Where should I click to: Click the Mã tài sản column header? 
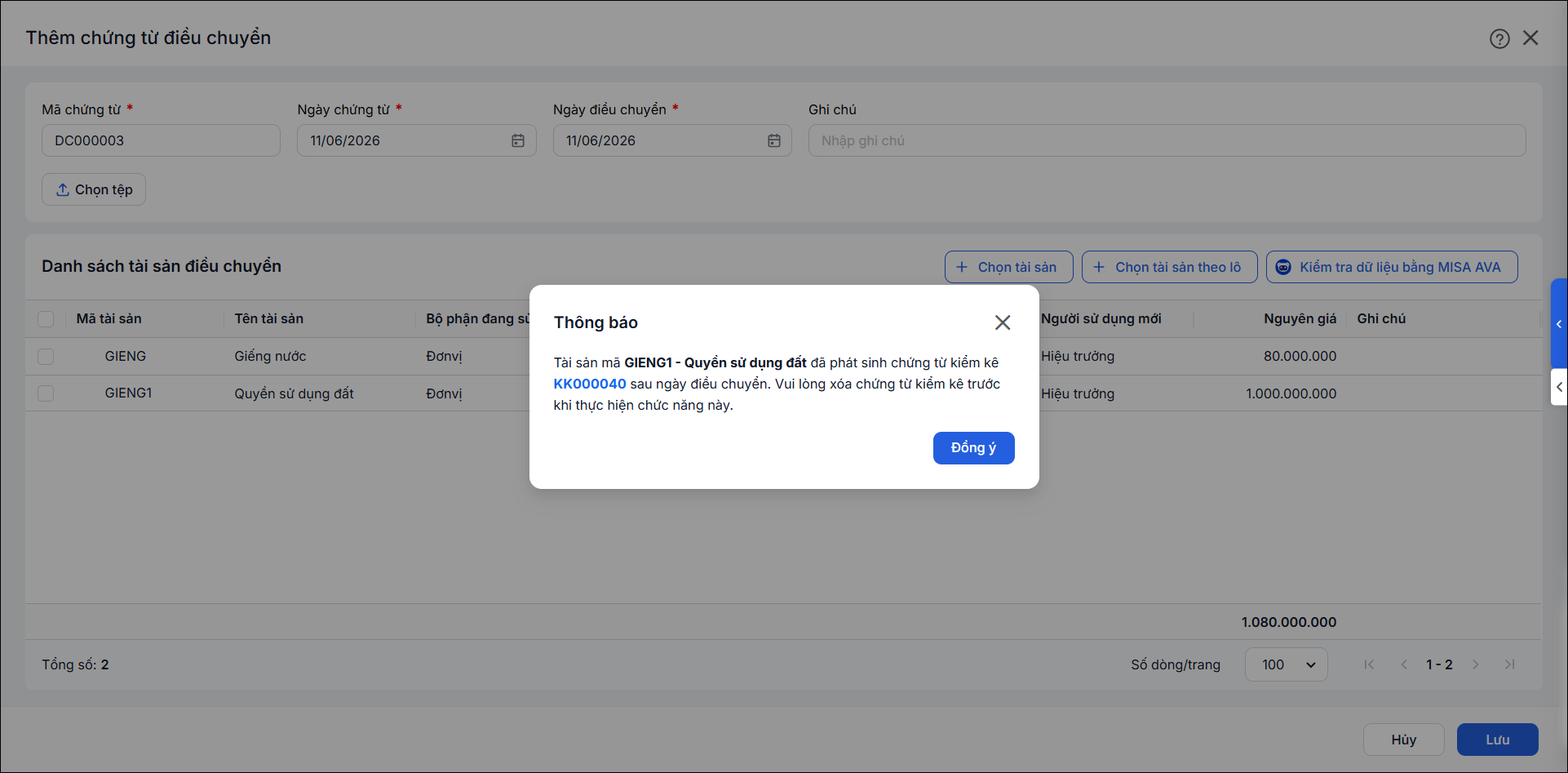click(109, 318)
